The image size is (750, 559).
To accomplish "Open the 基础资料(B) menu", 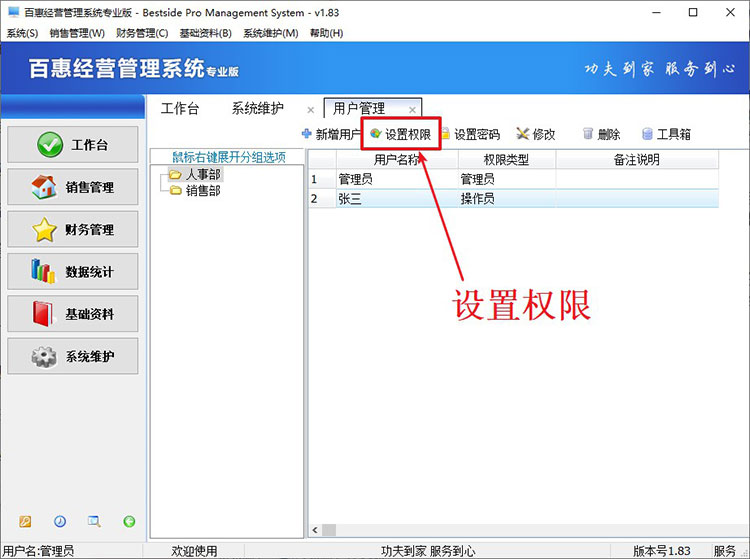I will point(206,33).
